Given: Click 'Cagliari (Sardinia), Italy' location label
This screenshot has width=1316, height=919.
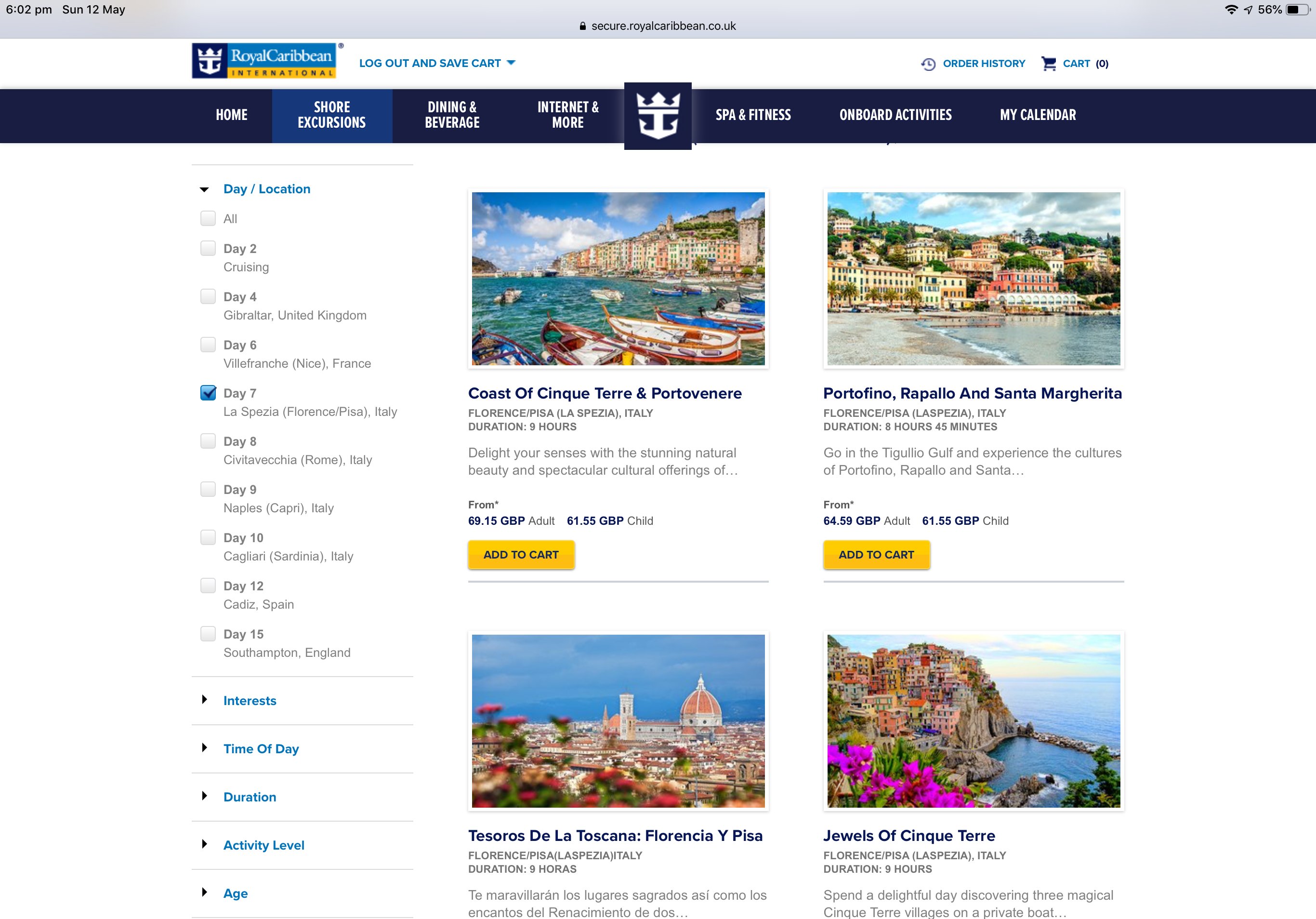Looking at the screenshot, I should (289, 556).
